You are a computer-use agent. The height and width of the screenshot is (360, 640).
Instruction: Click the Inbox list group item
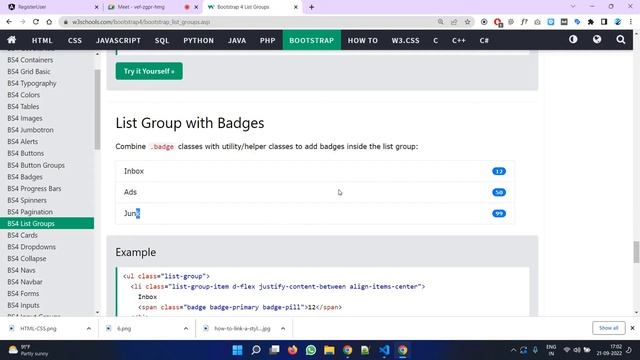[x=315, y=171]
